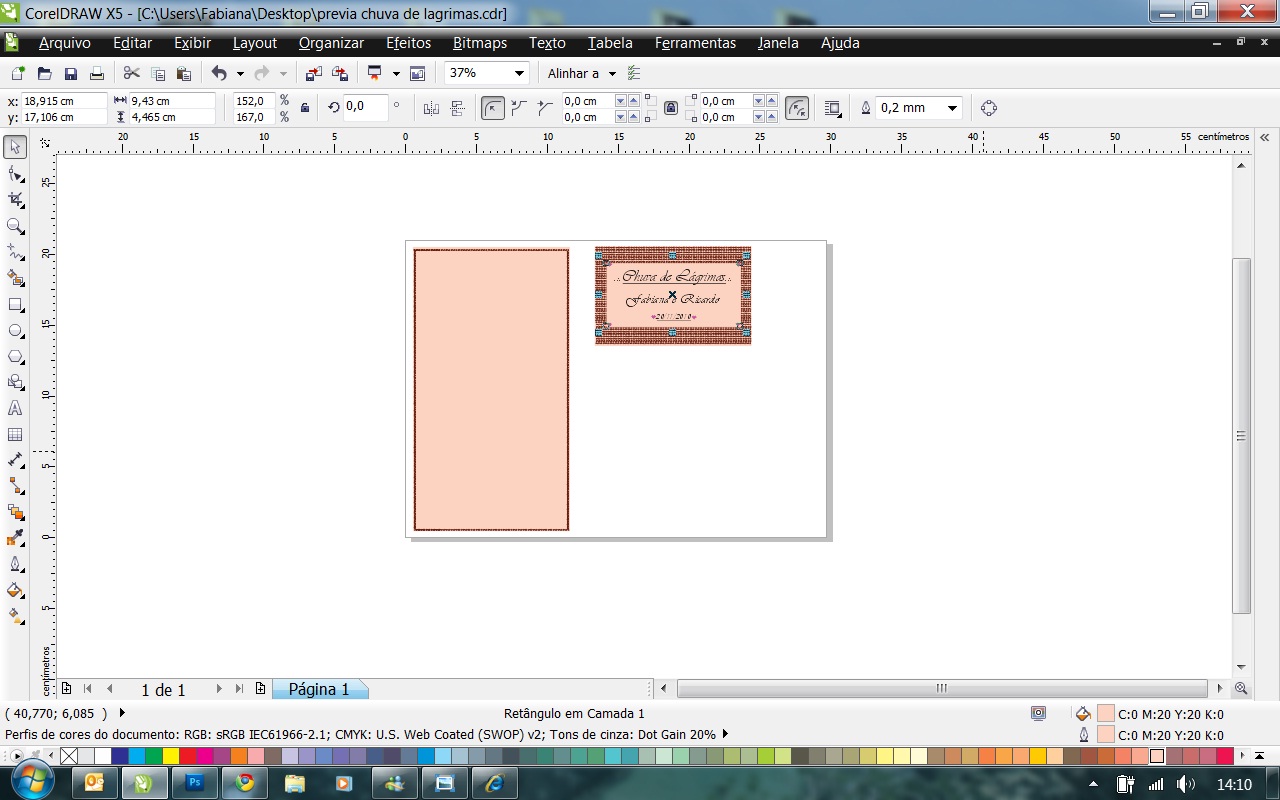
Task: Copy the selected object
Action: [x=157, y=73]
